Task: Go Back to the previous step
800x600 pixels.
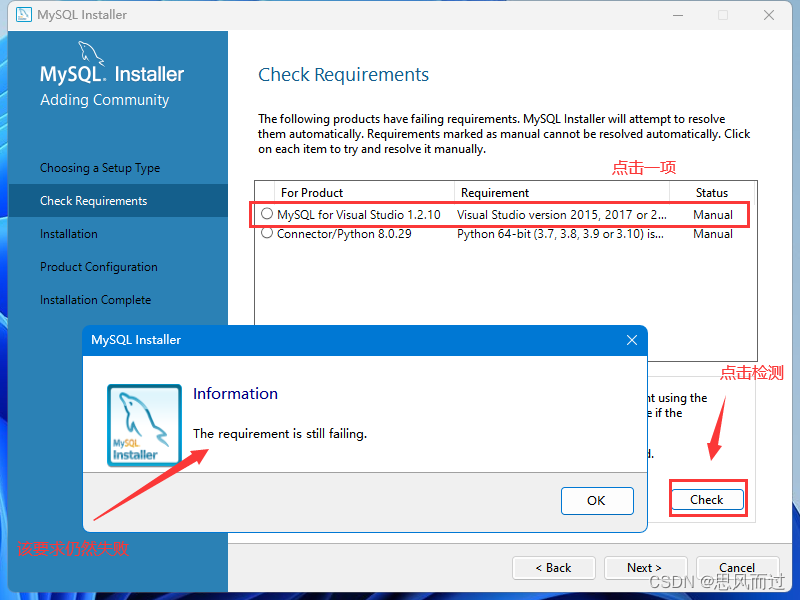Action: pos(554,568)
